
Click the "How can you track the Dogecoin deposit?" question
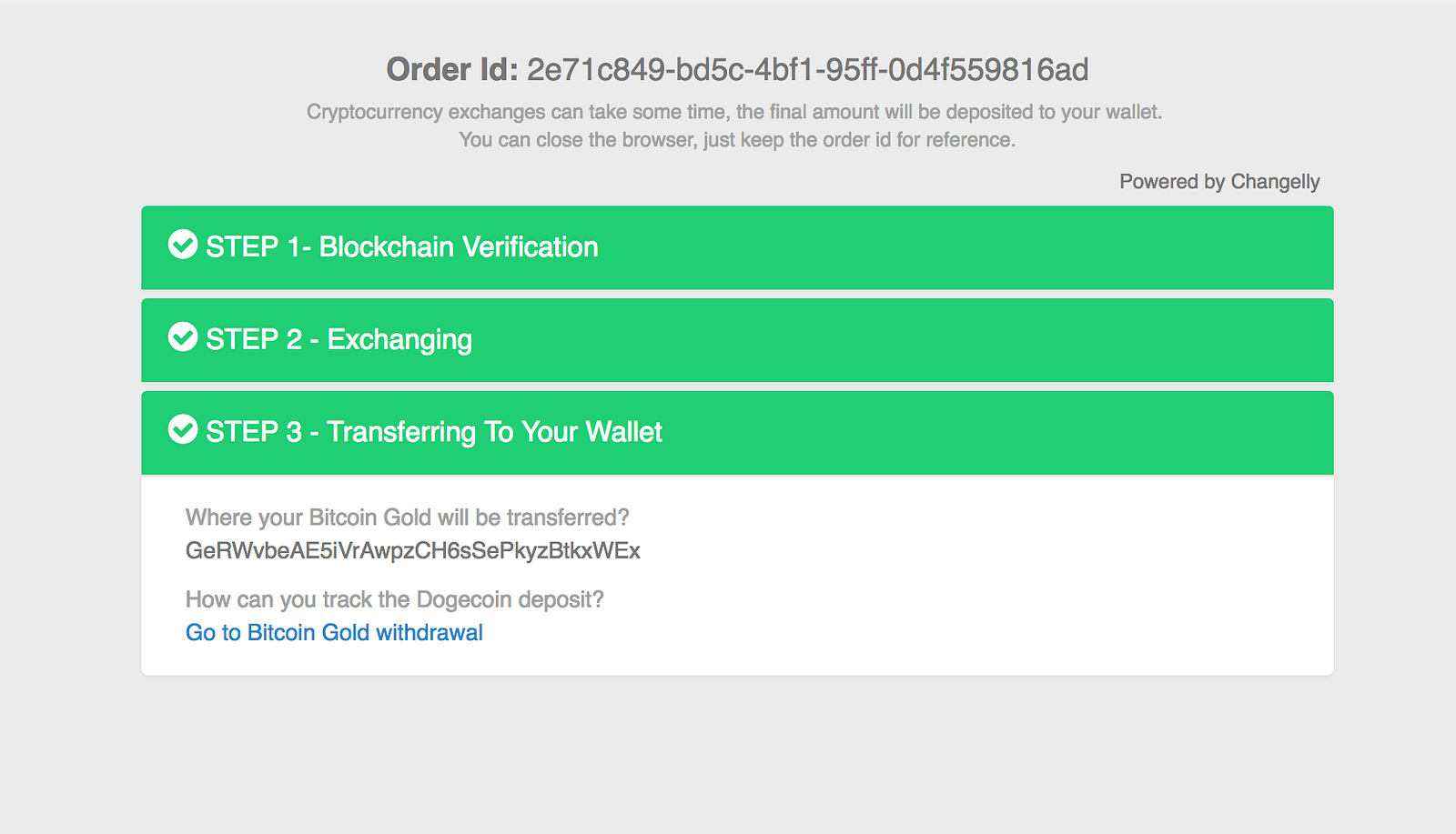click(394, 599)
